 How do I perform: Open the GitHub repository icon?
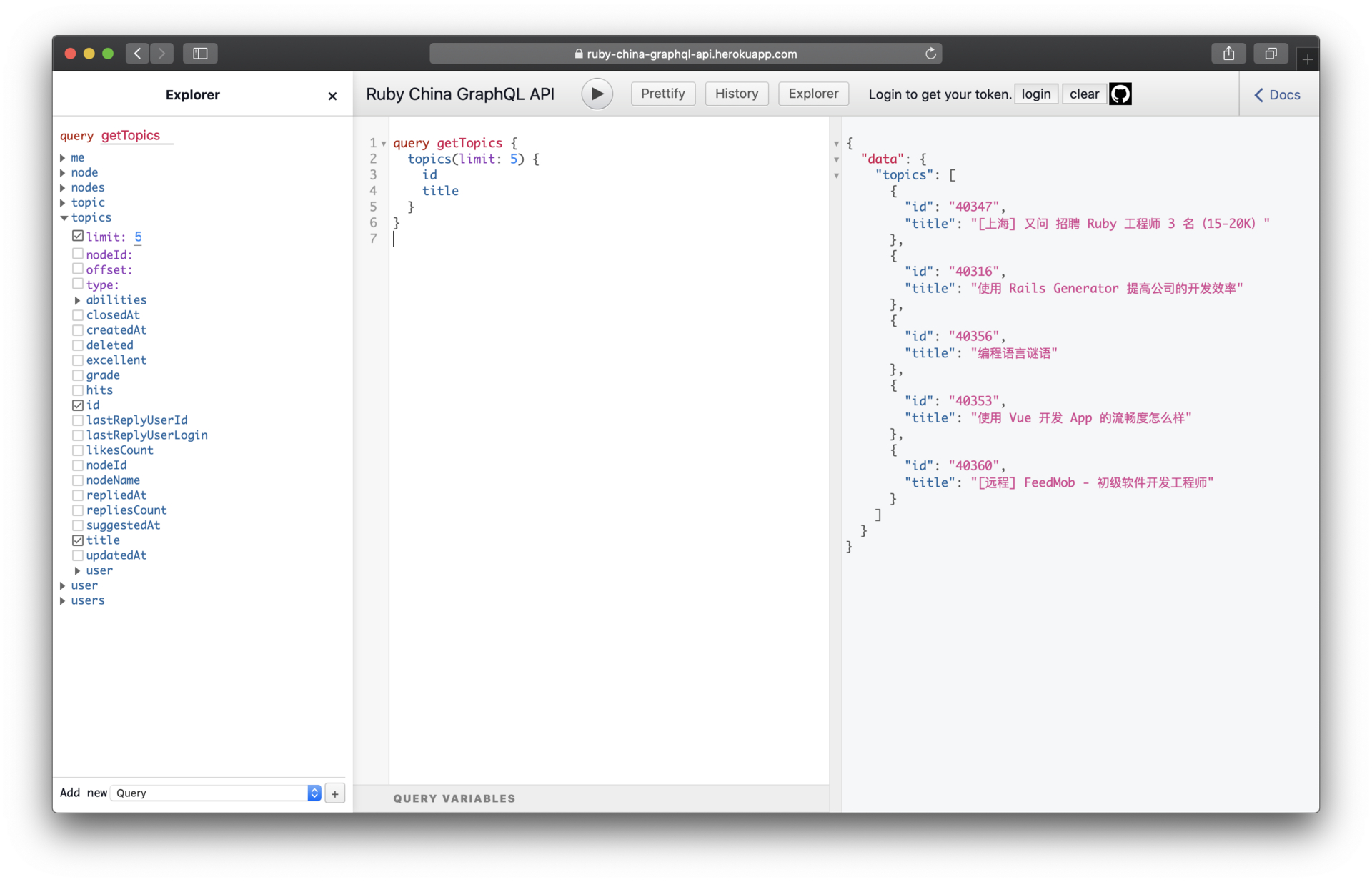click(1120, 94)
